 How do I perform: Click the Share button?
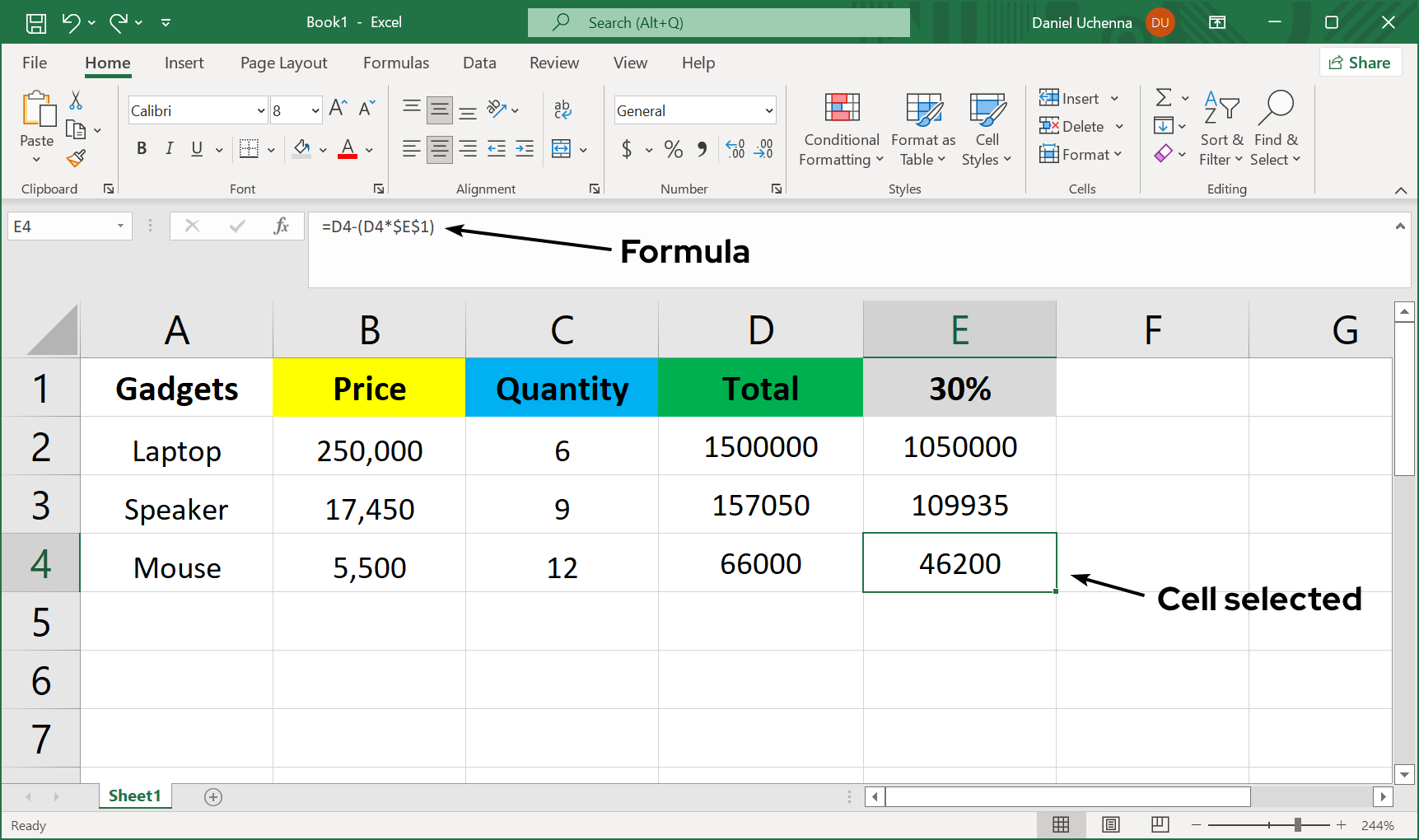[x=1360, y=63]
